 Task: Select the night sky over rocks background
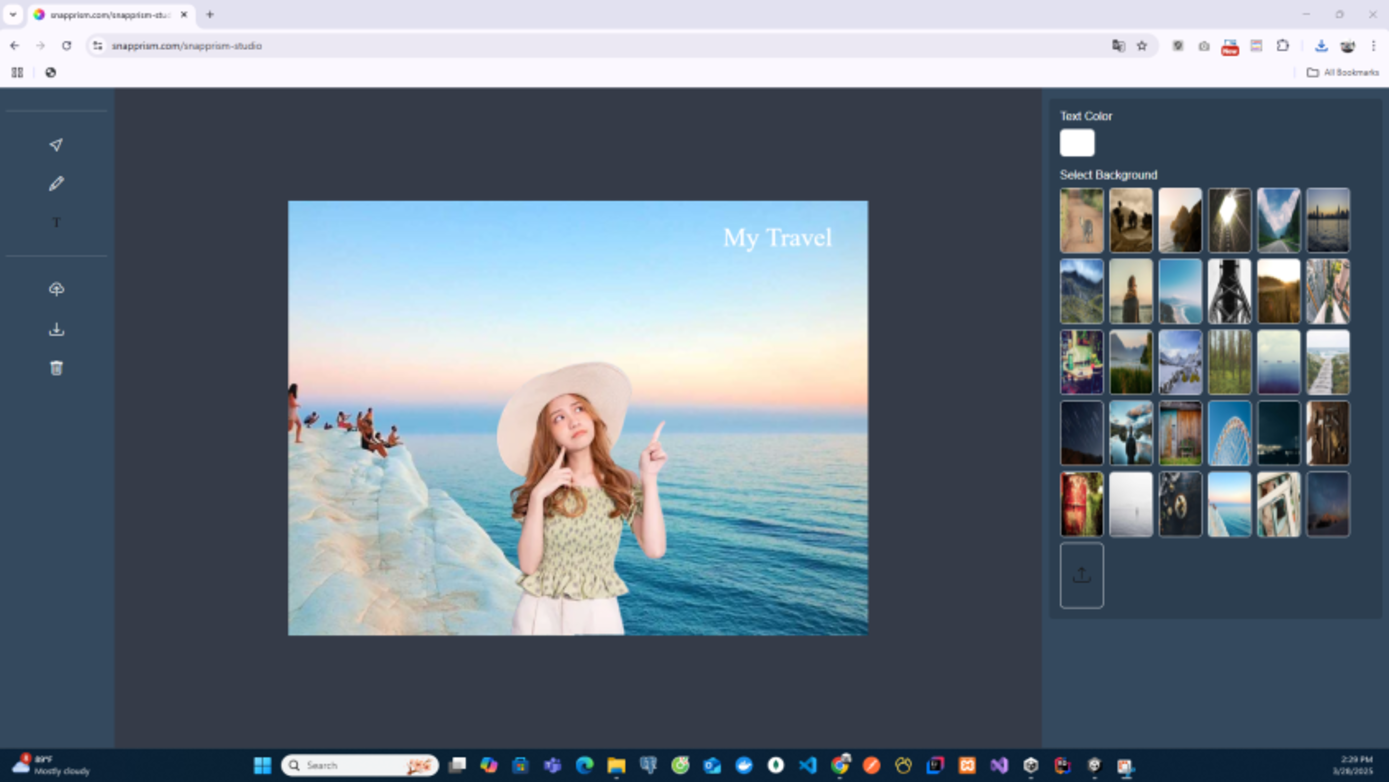[x=1328, y=504]
